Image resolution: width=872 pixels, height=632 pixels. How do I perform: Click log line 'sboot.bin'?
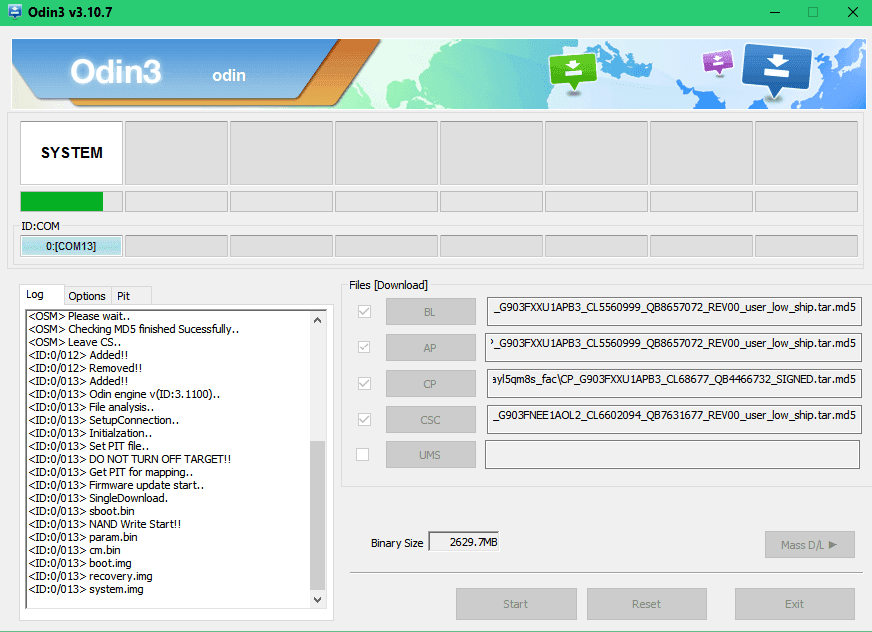click(81, 511)
